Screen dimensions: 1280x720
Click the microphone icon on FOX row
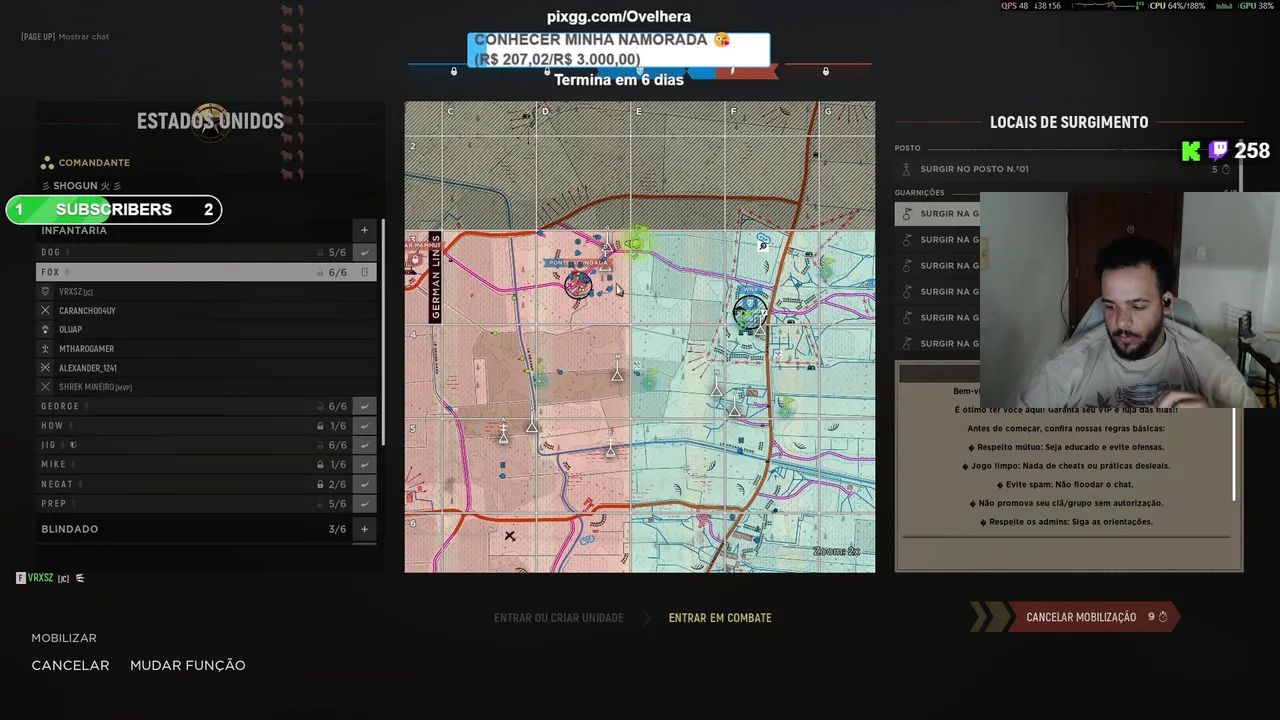coord(67,272)
